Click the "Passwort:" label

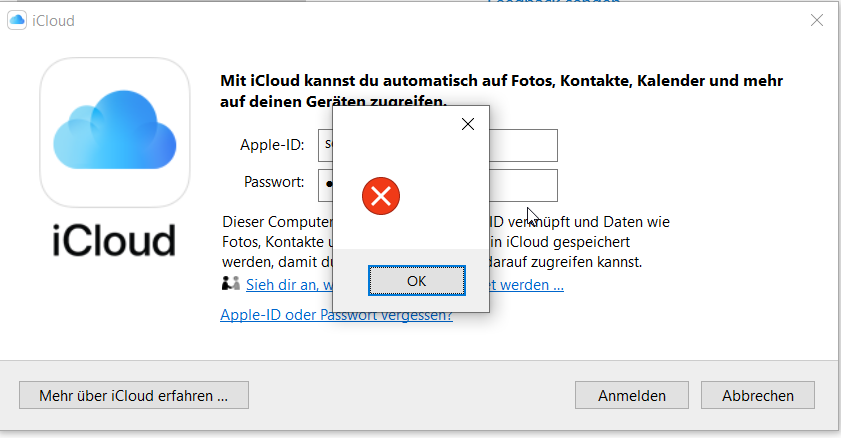click(x=273, y=182)
